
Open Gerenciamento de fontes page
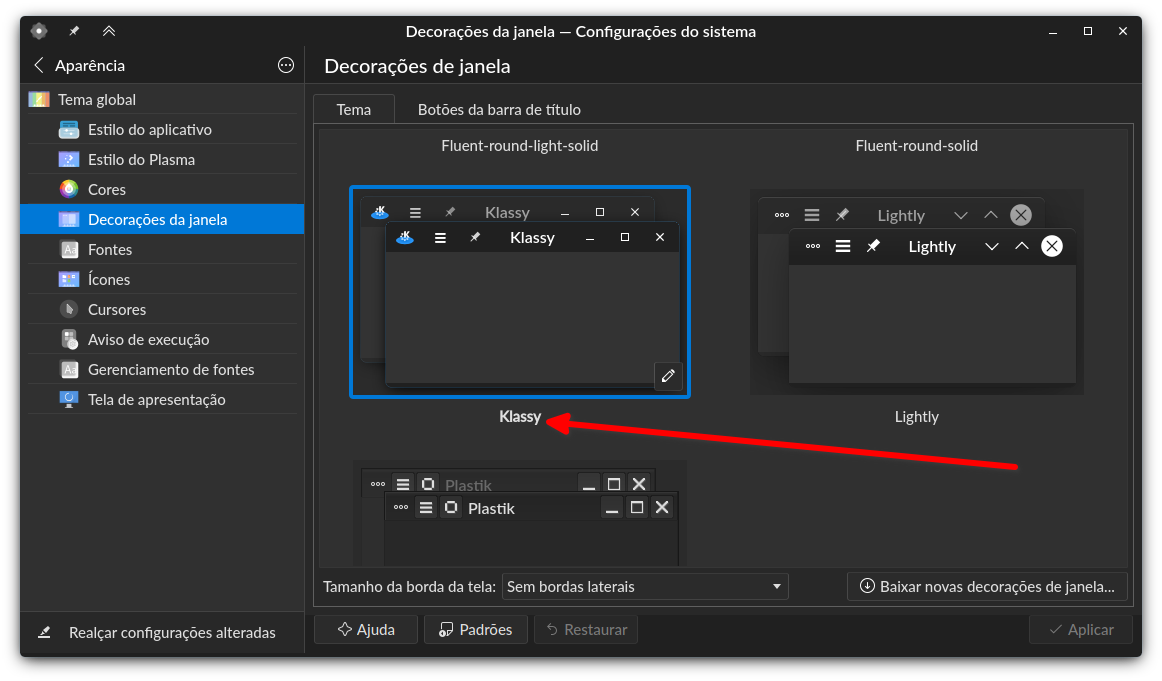tap(162, 370)
